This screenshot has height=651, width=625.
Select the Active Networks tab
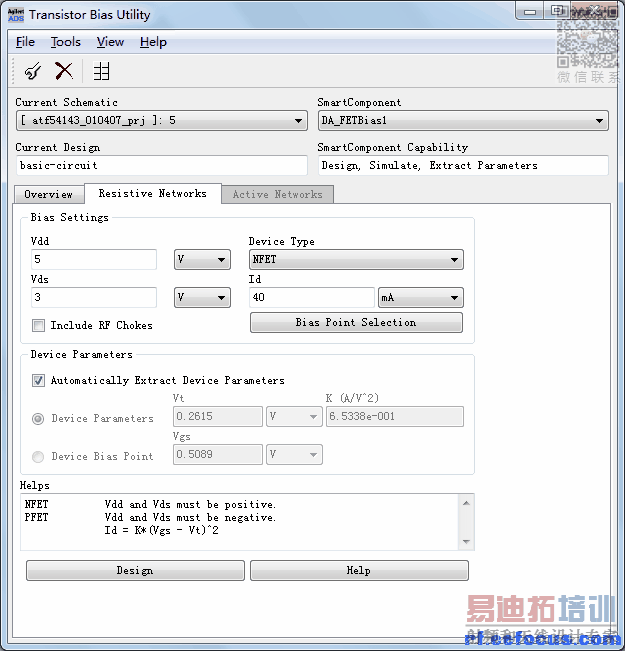pos(277,194)
